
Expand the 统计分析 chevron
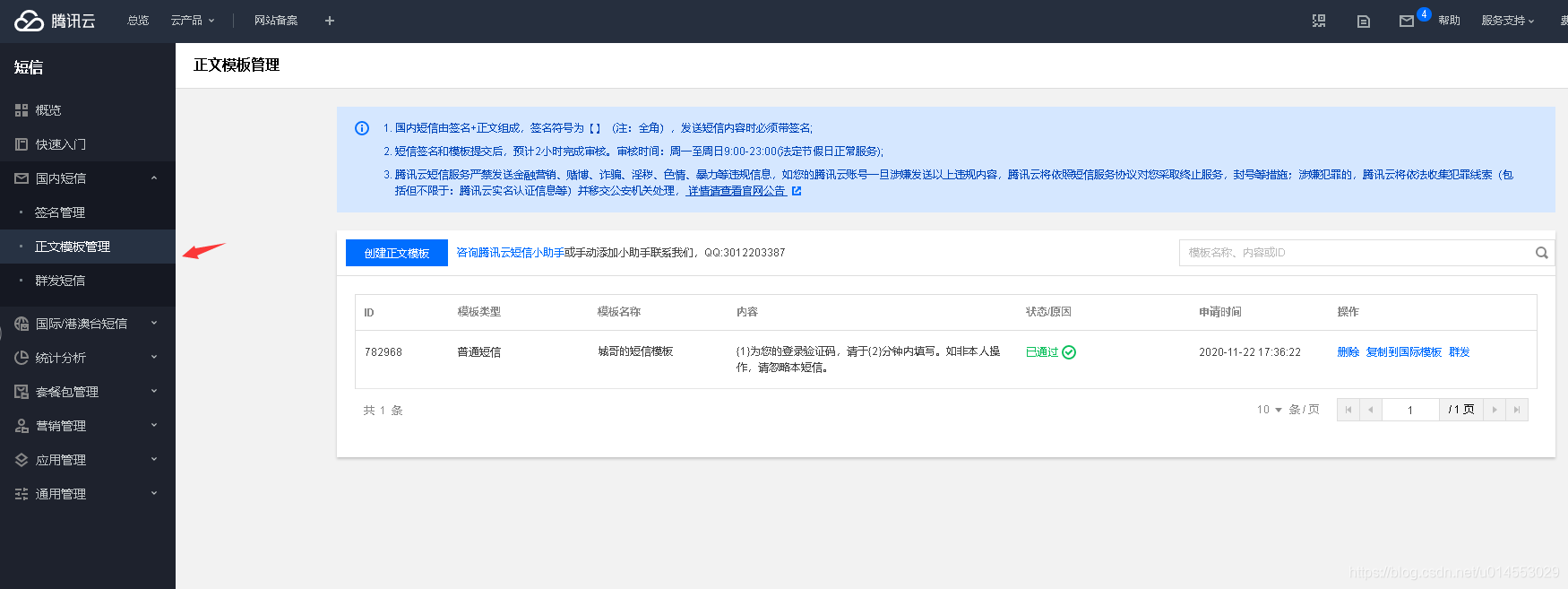[154, 358]
